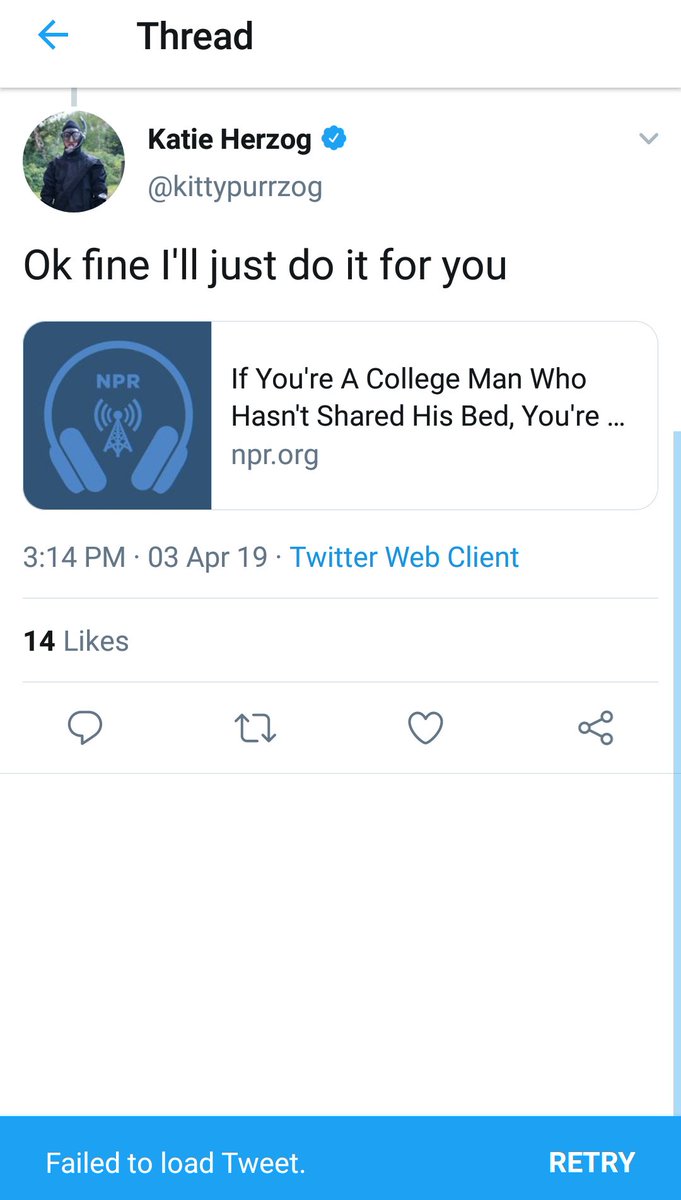The image size is (681, 1200).
Task: Tap the @kittypurrzog handle
Action: [235, 187]
